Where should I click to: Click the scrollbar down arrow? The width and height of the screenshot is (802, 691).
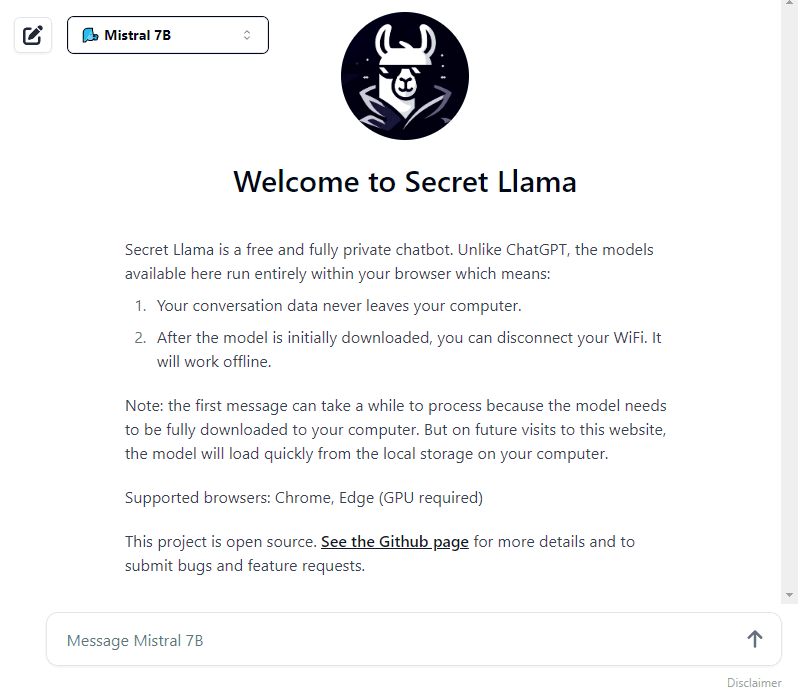[x=790, y=594]
